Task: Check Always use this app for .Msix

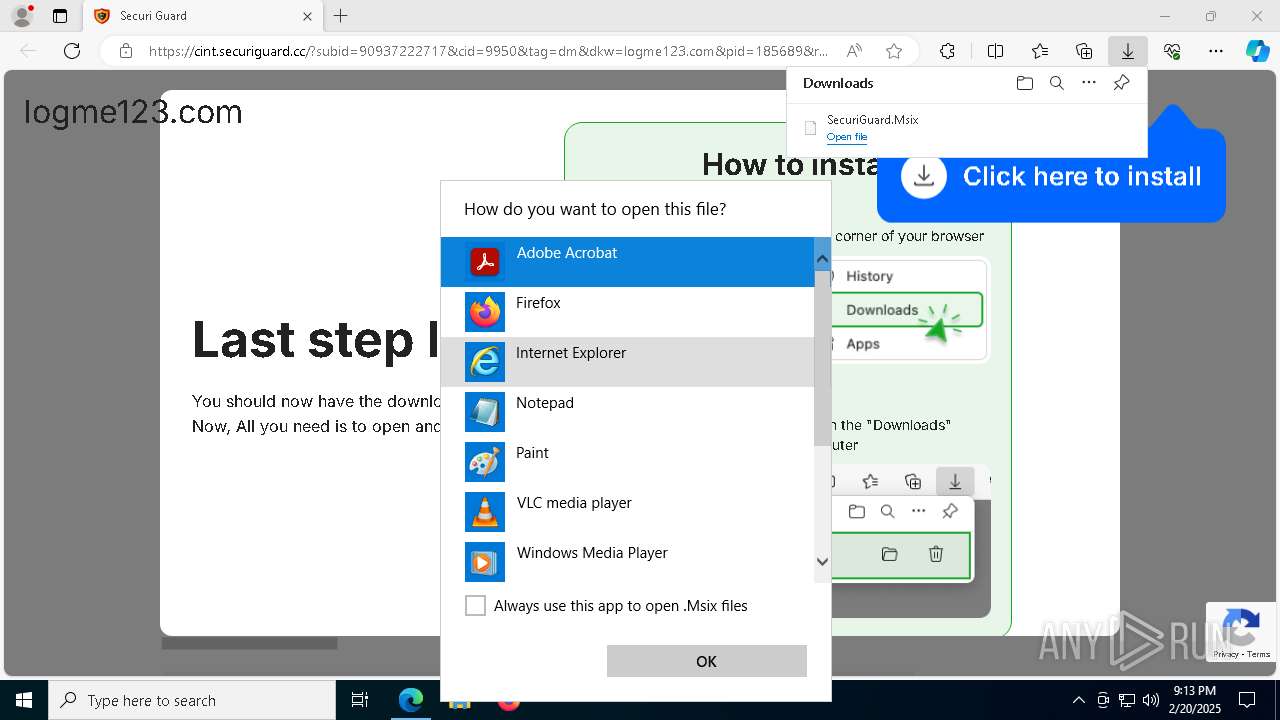Action: click(x=476, y=606)
